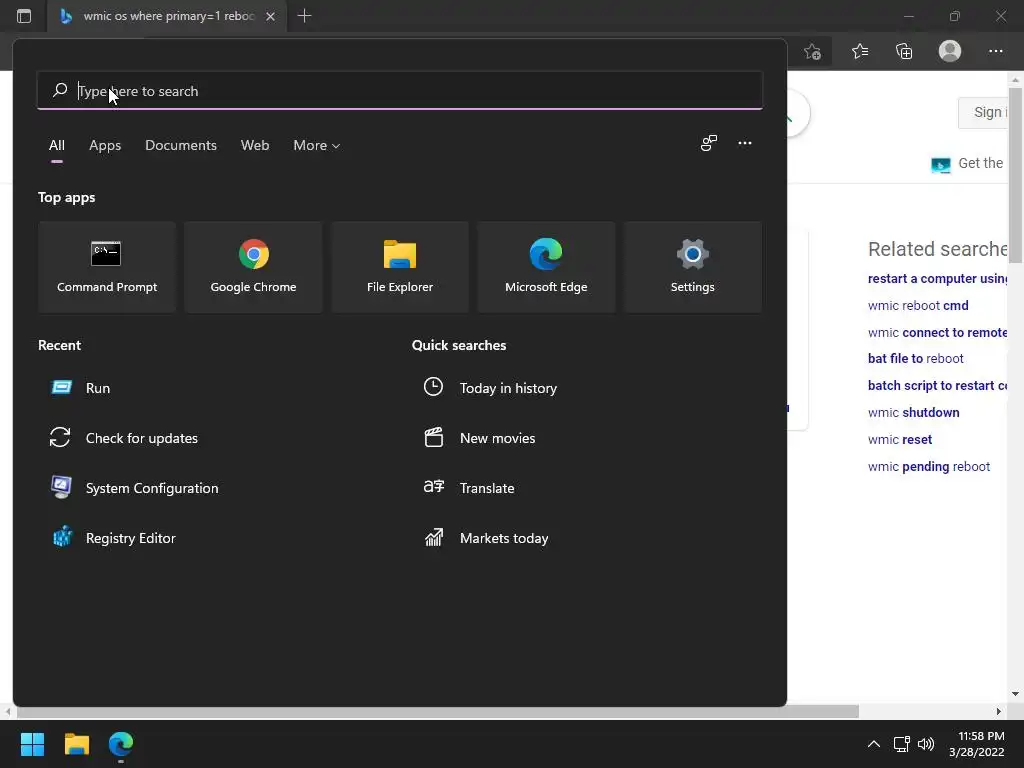Click the search options ellipsis icon
Screen dimensions: 1024x768
click(744, 143)
